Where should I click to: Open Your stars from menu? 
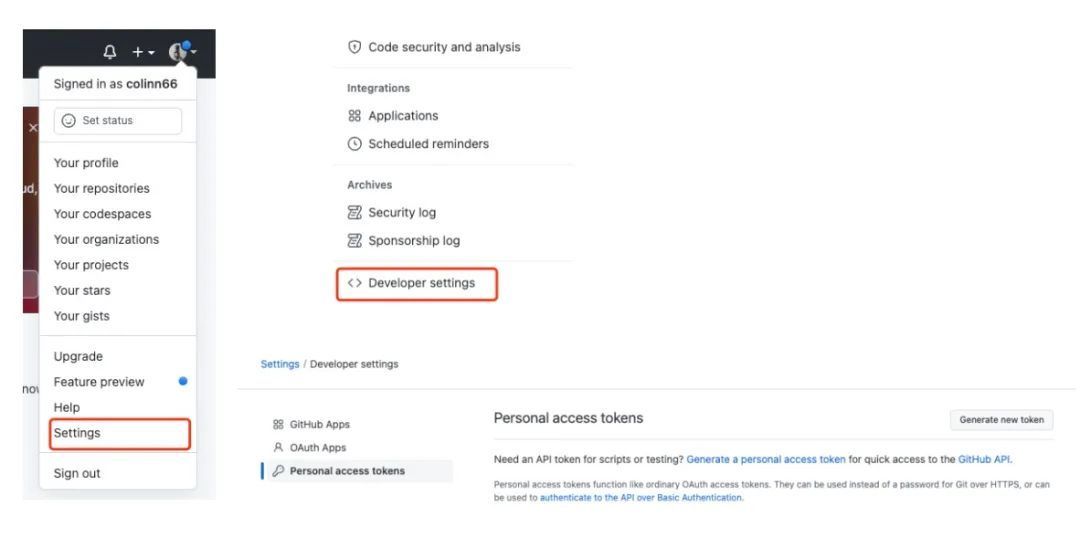click(x=82, y=290)
